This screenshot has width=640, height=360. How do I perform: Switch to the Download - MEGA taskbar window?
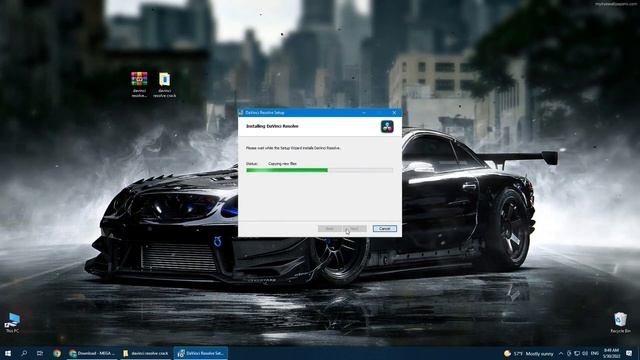(x=92, y=353)
